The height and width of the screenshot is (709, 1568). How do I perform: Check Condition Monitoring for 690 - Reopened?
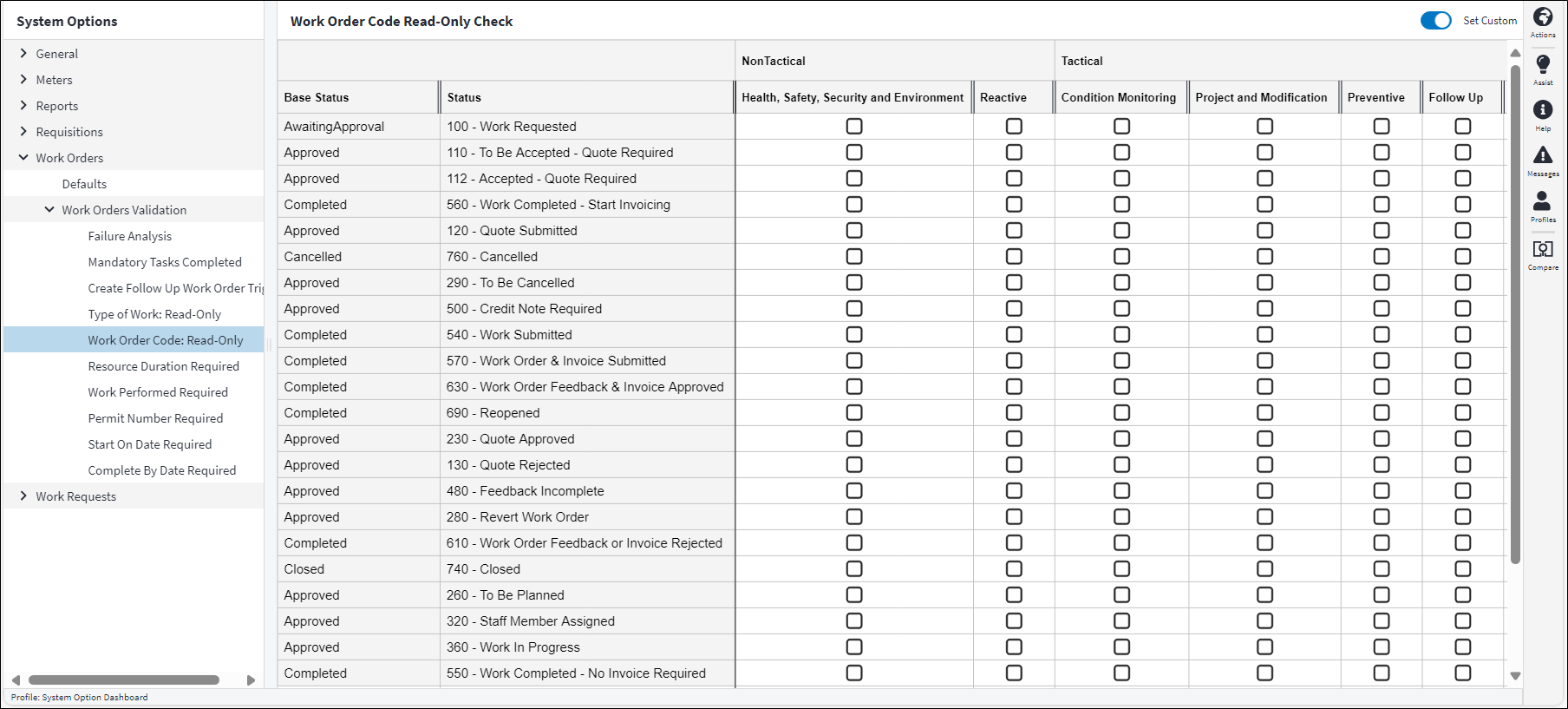click(x=1121, y=412)
